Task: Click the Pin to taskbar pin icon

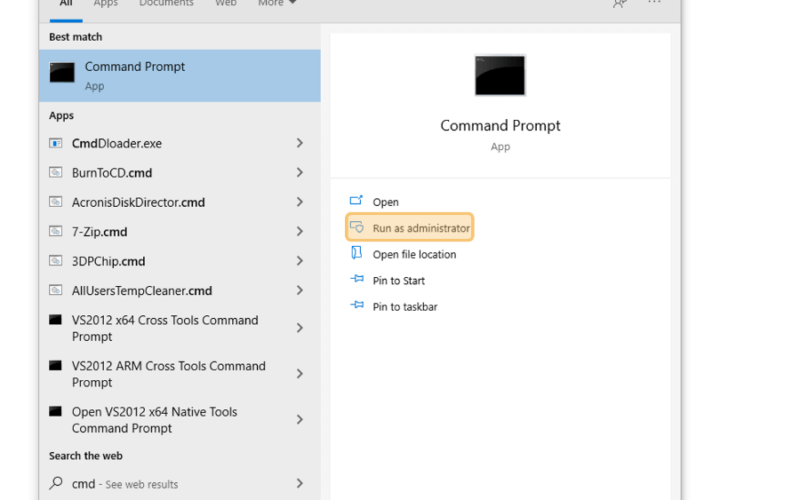Action: 357,305
